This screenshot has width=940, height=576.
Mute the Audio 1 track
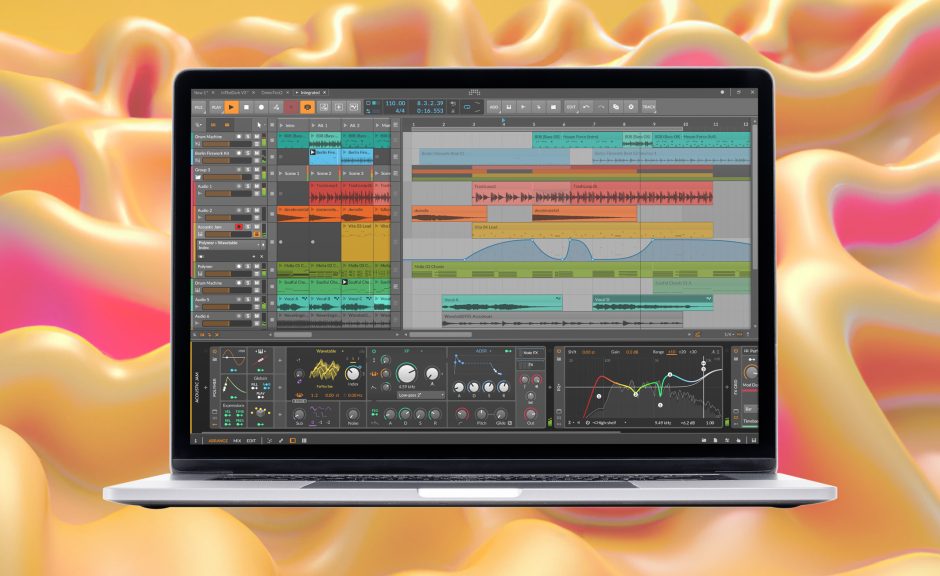tap(256, 186)
